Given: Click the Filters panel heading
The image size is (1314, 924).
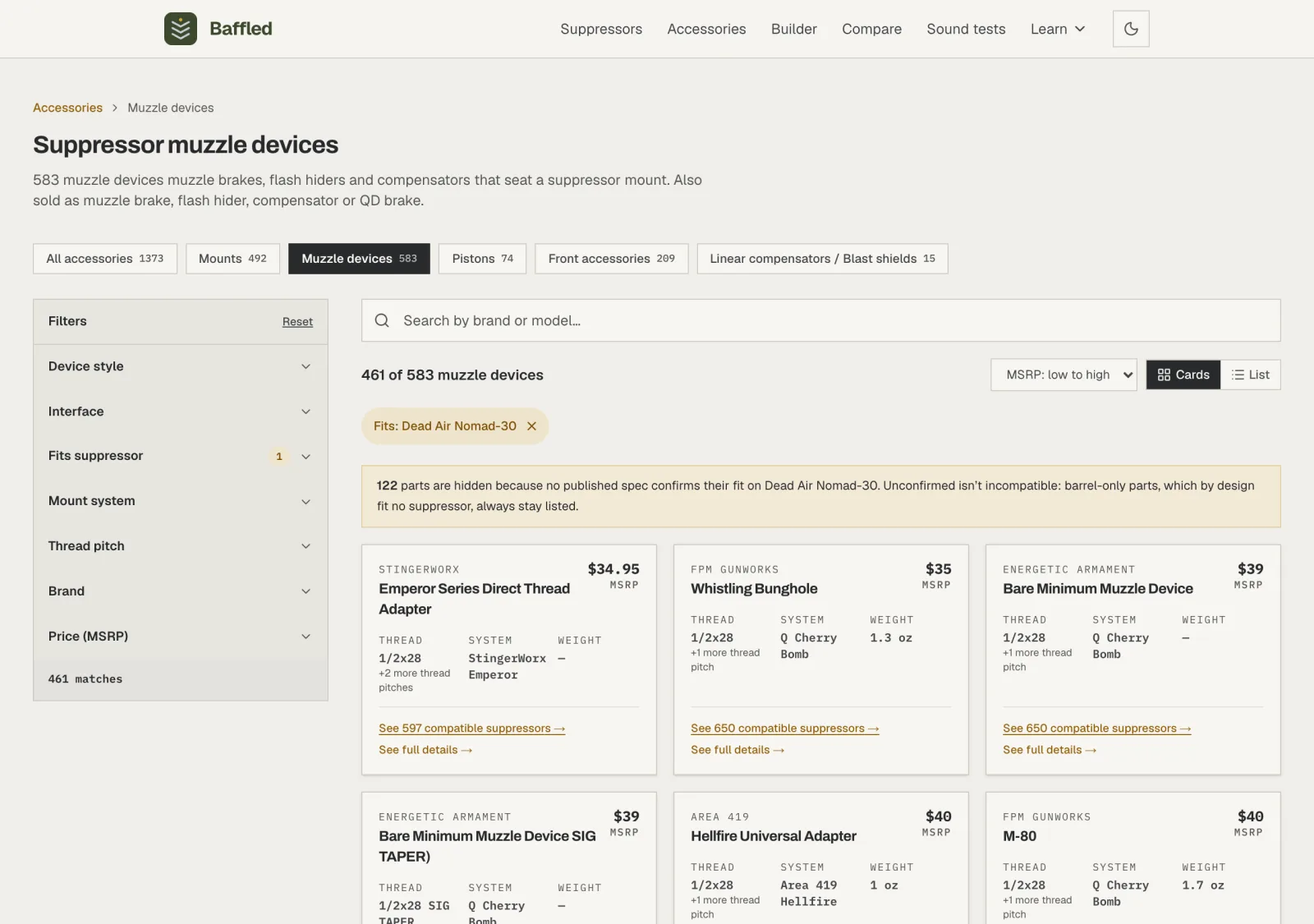Looking at the screenshot, I should [67, 321].
